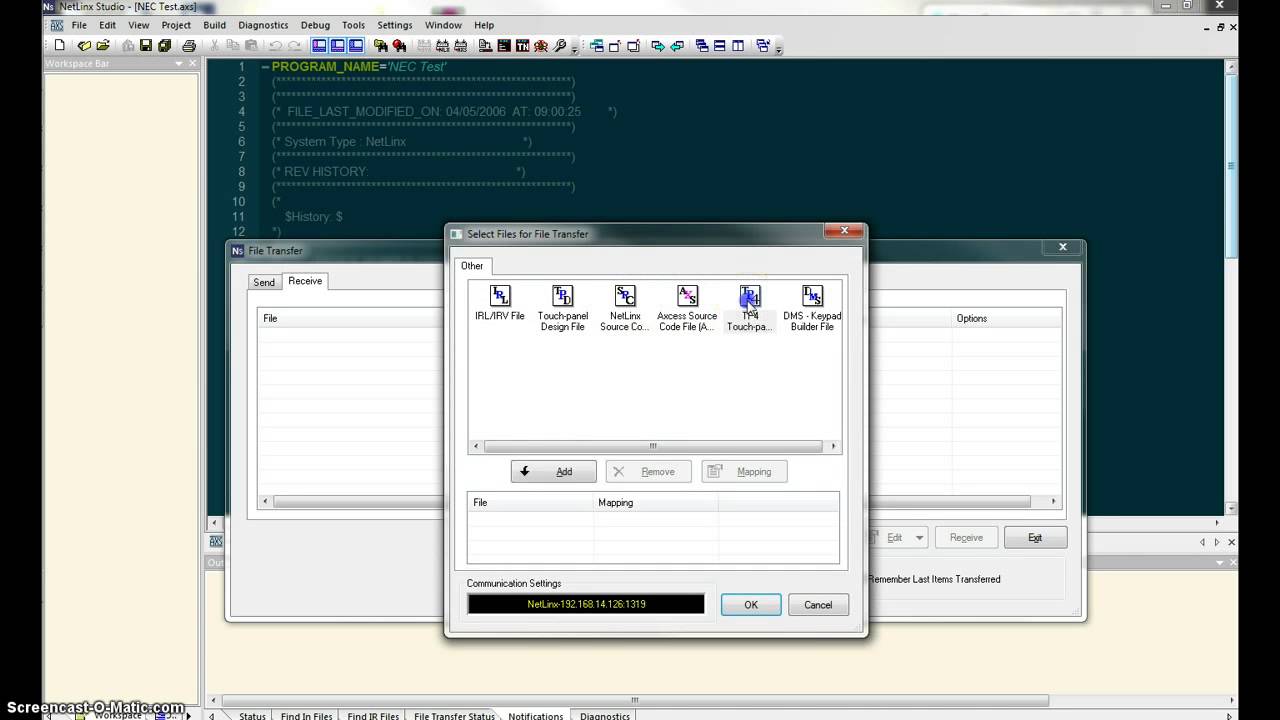Click the wrench settings toolbar icon
This screenshot has width=1280, height=720.
[559, 45]
